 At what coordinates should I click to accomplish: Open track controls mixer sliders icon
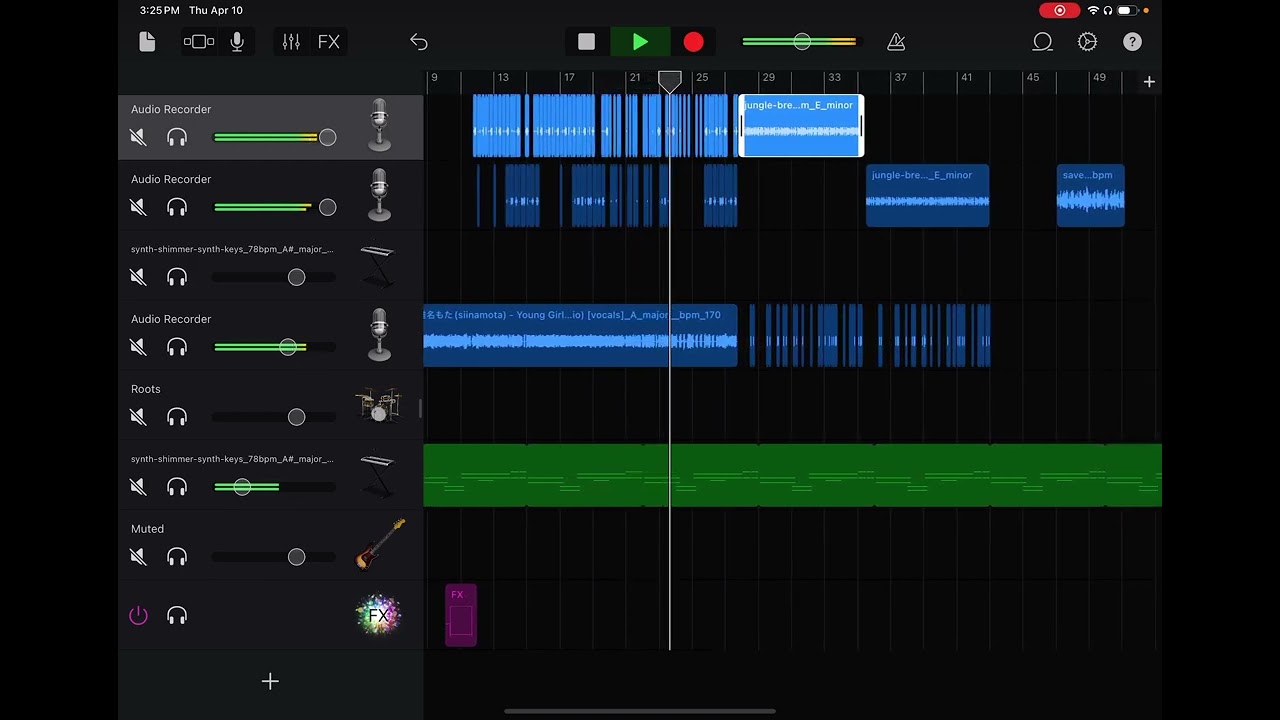(291, 42)
